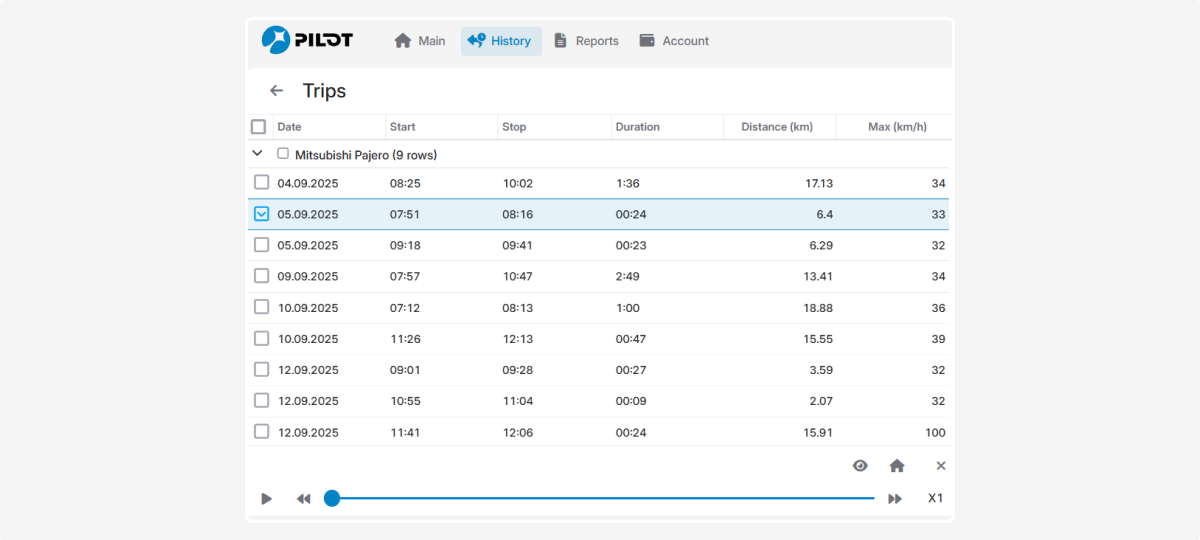Collapse the Mitsubishi Pajero group chevron
1200x540 pixels.
click(x=257, y=154)
